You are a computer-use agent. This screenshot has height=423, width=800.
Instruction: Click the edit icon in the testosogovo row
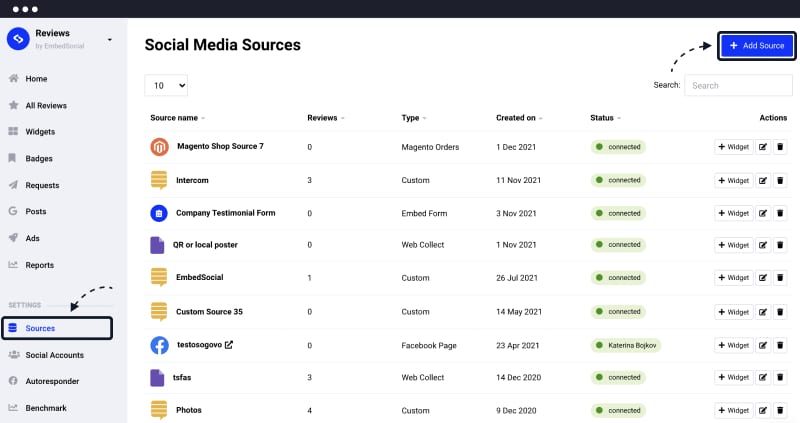(x=763, y=345)
